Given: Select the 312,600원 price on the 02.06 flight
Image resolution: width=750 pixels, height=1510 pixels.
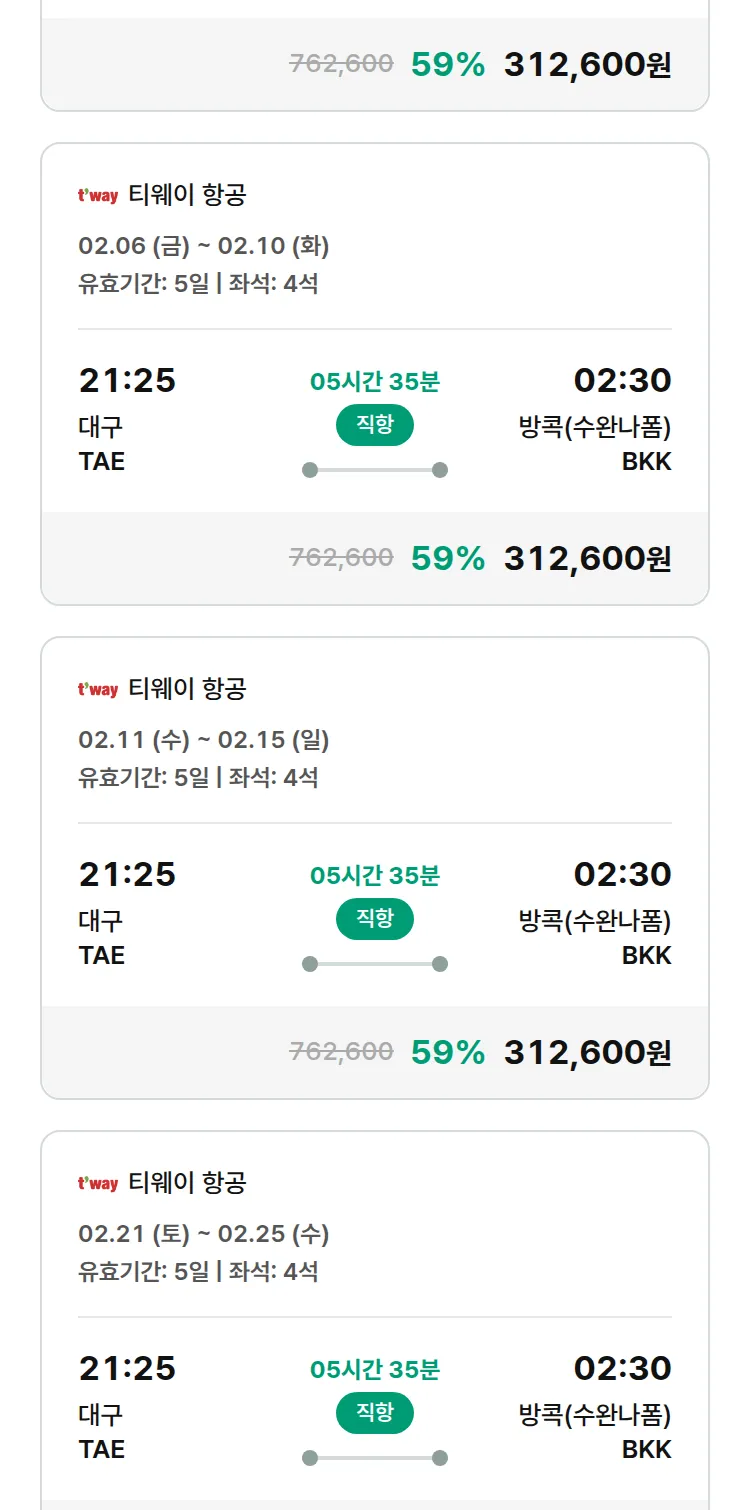Looking at the screenshot, I should (x=587, y=558).
